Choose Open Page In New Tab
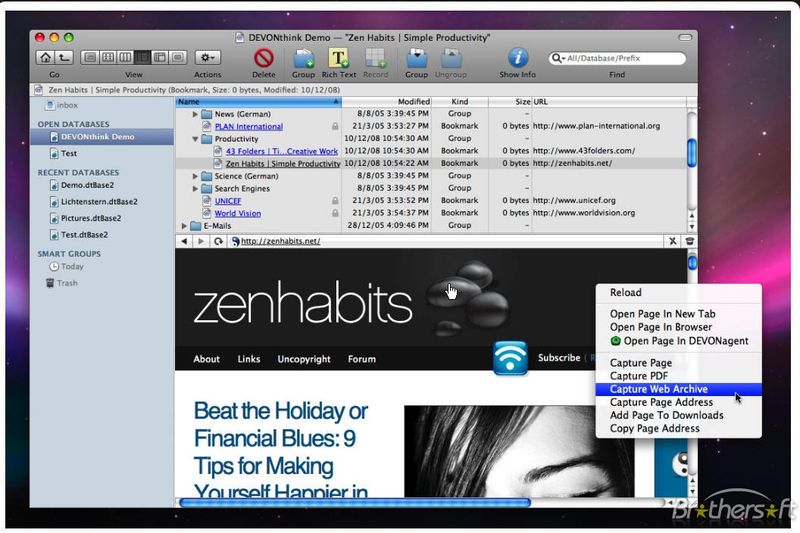 coord(679,314)
